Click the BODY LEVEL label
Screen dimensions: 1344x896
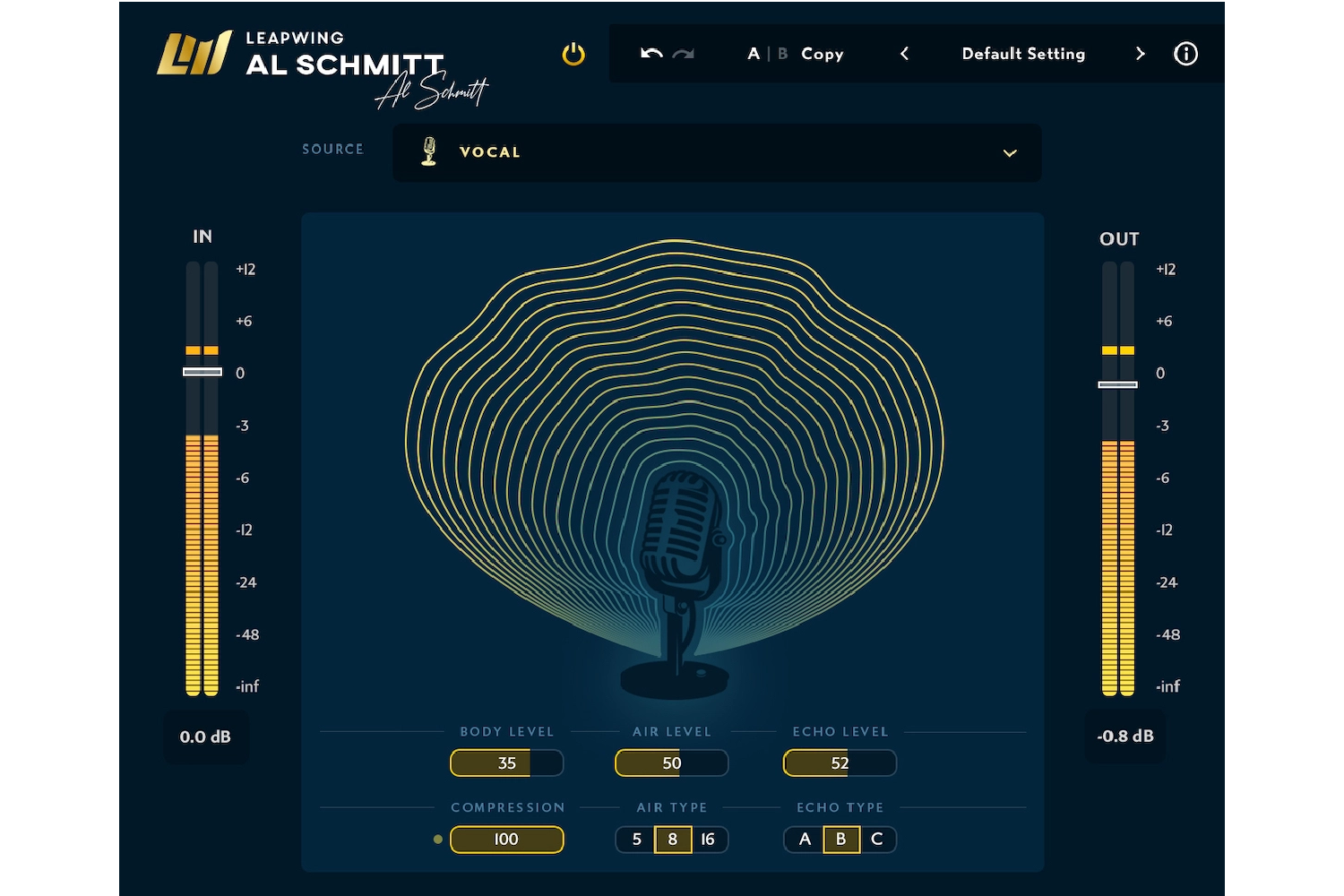click(507, 732)
